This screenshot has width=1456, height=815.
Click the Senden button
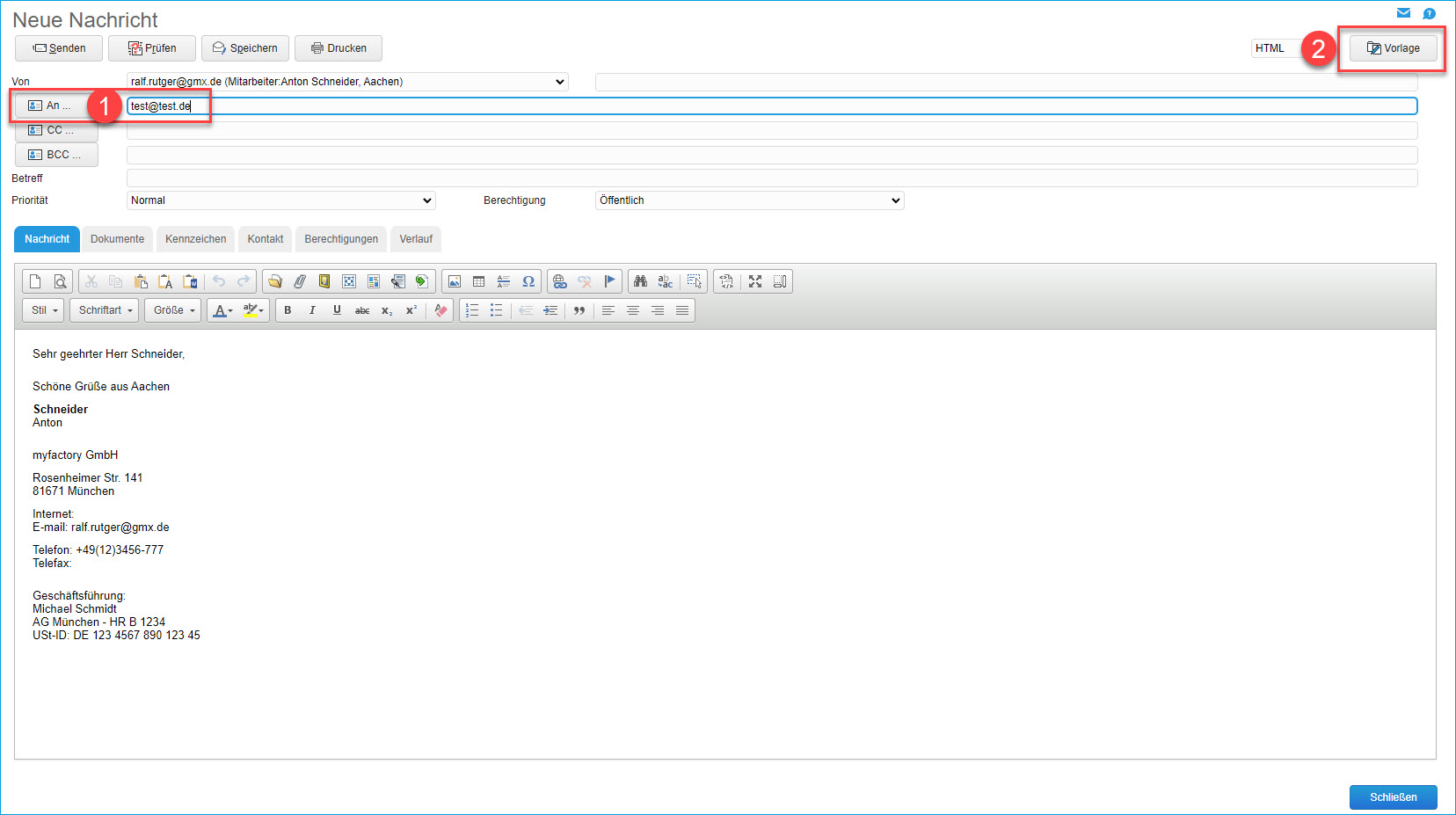point(59,48)
